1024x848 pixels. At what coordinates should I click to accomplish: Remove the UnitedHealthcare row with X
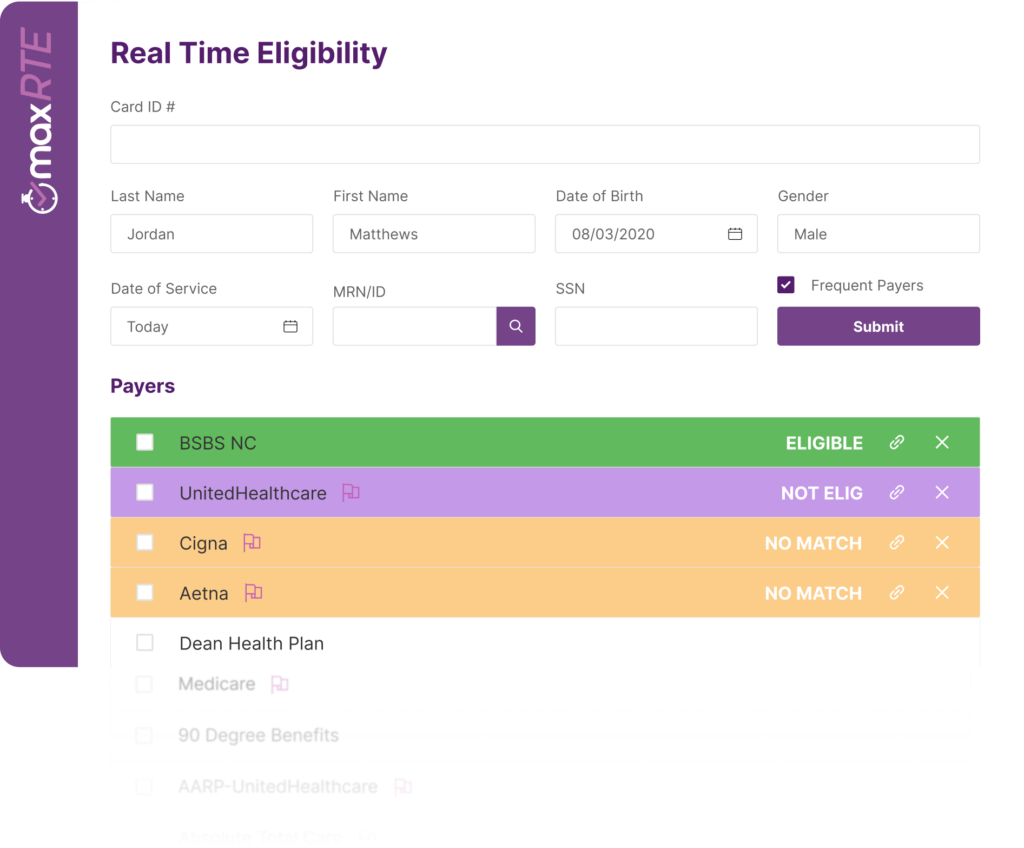(x=942, y=493)
